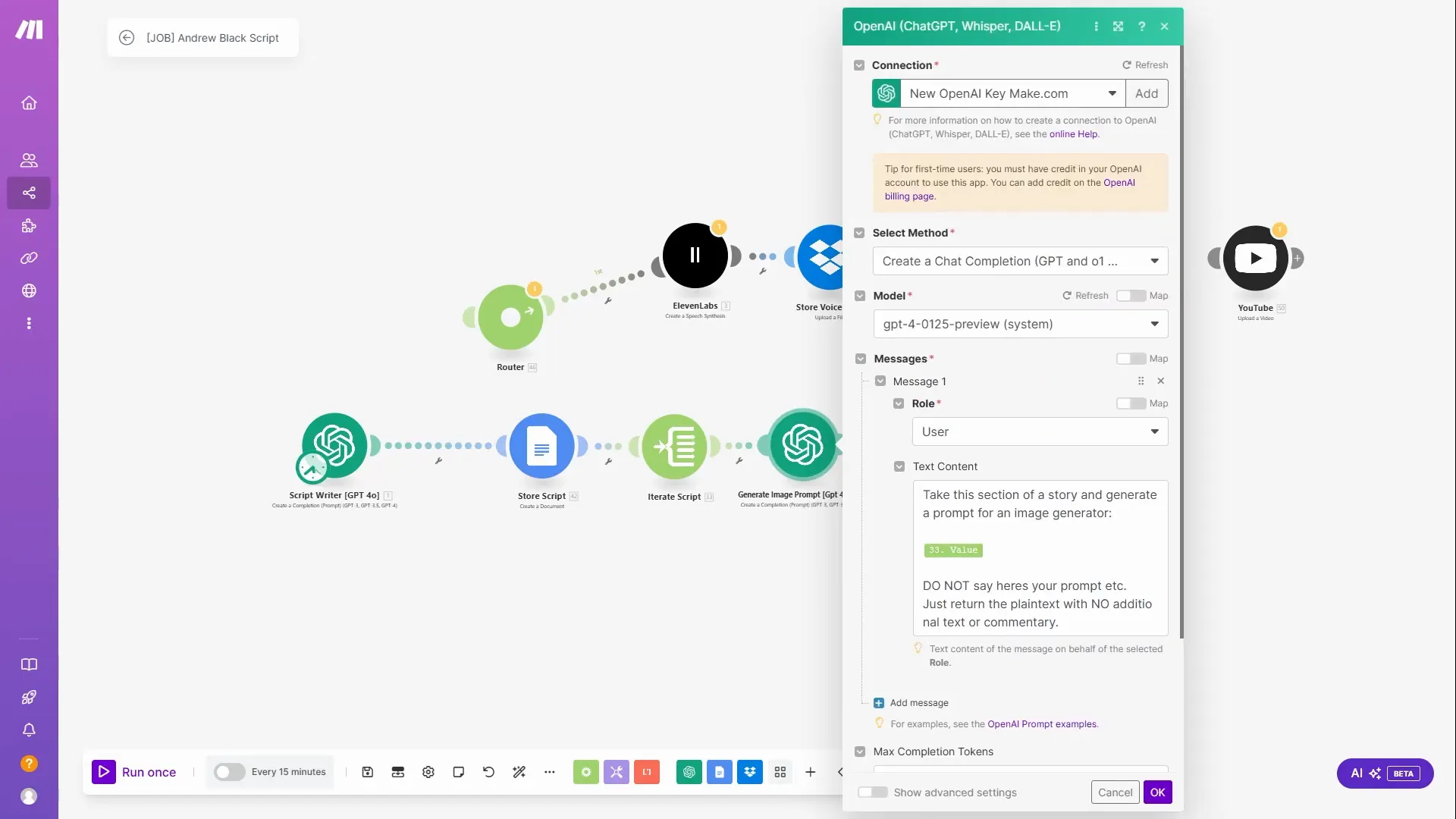1456x819 pixels.
Task: Open the Role User dropdown
Action: (x=1040, y=431)
